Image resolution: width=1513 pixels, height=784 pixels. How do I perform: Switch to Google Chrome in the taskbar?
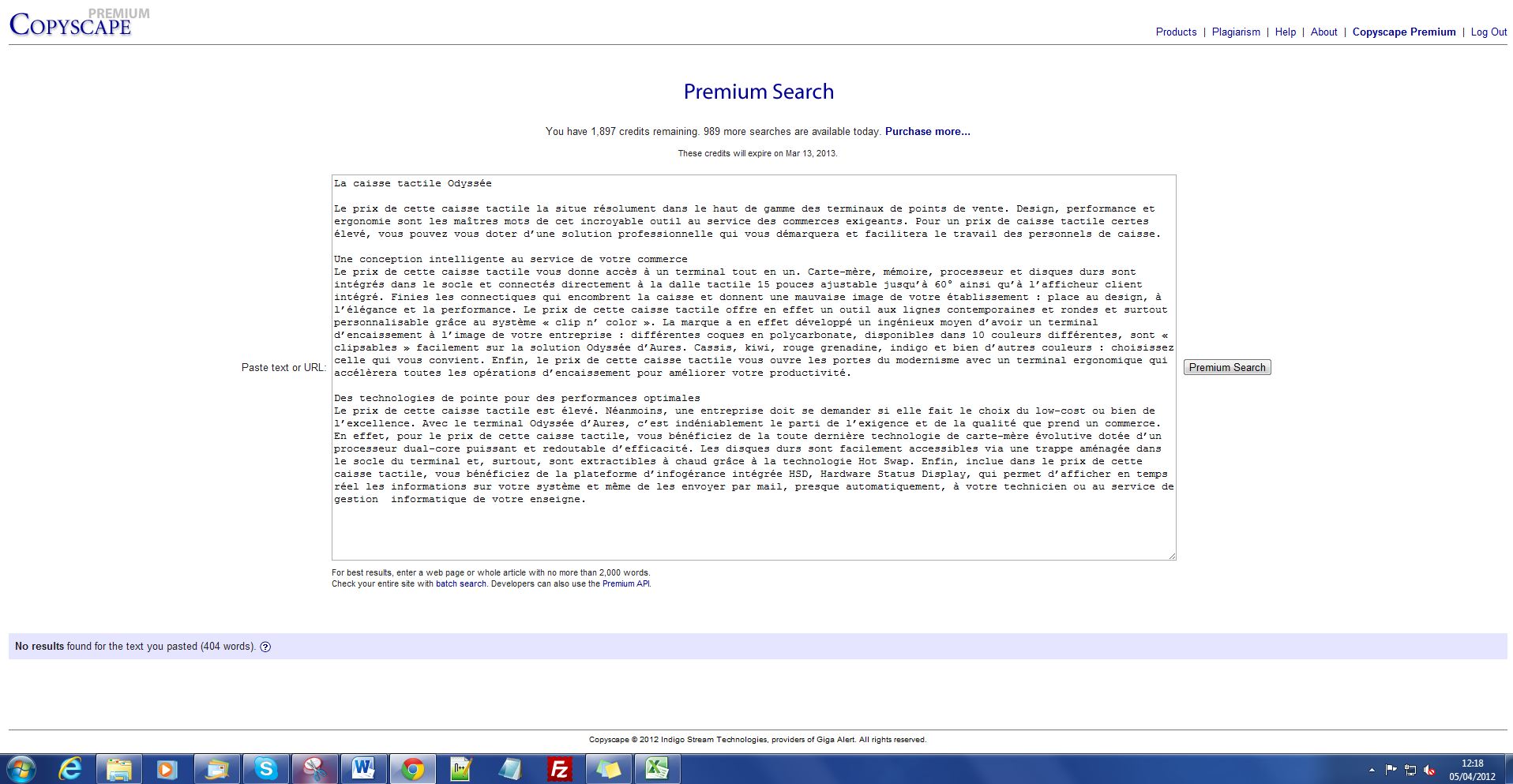(412, 768)
